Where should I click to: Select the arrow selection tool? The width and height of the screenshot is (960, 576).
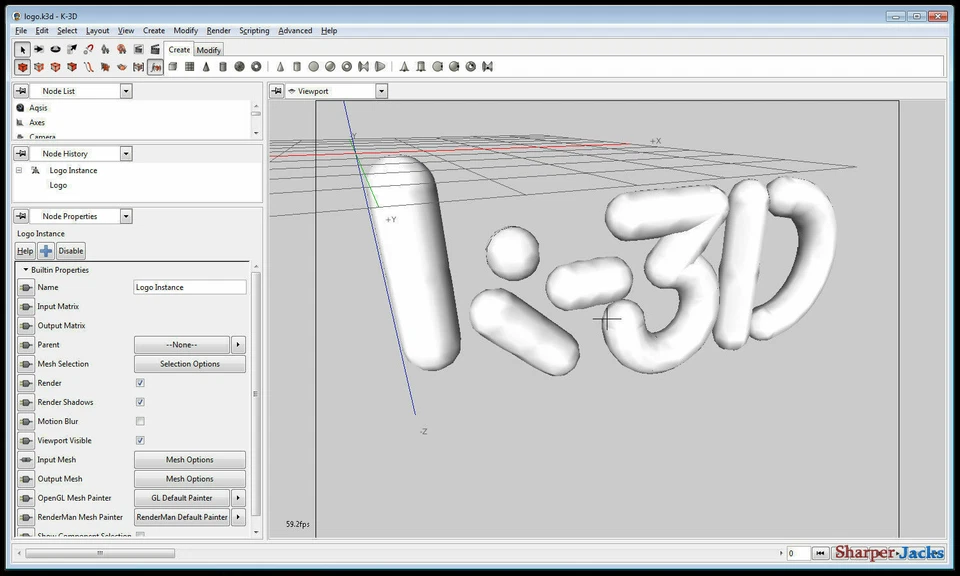[x=24, y=49]
